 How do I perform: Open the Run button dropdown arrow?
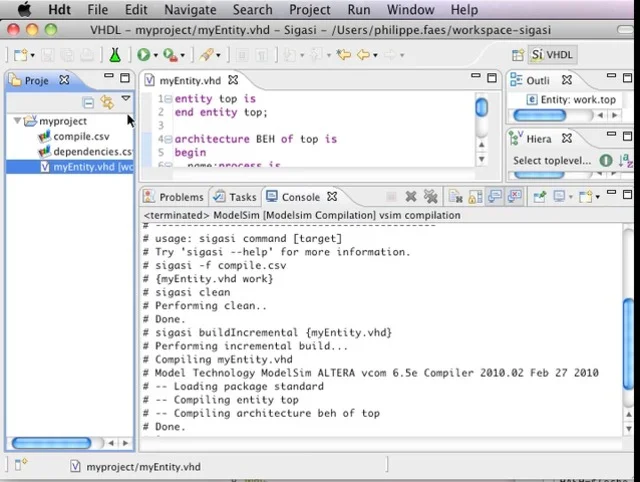tap(156, 56)
